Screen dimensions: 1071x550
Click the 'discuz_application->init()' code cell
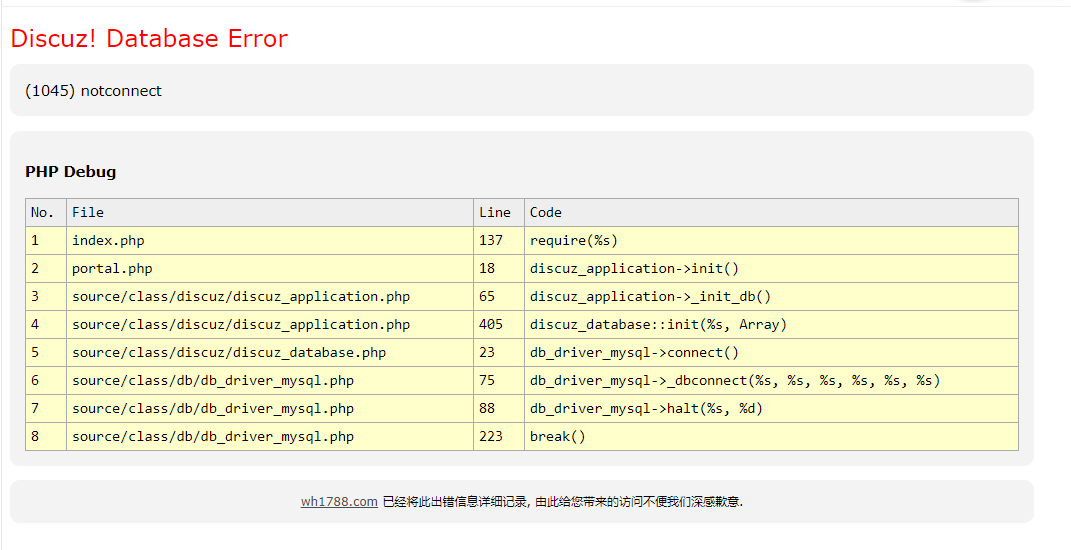[771, 269]
